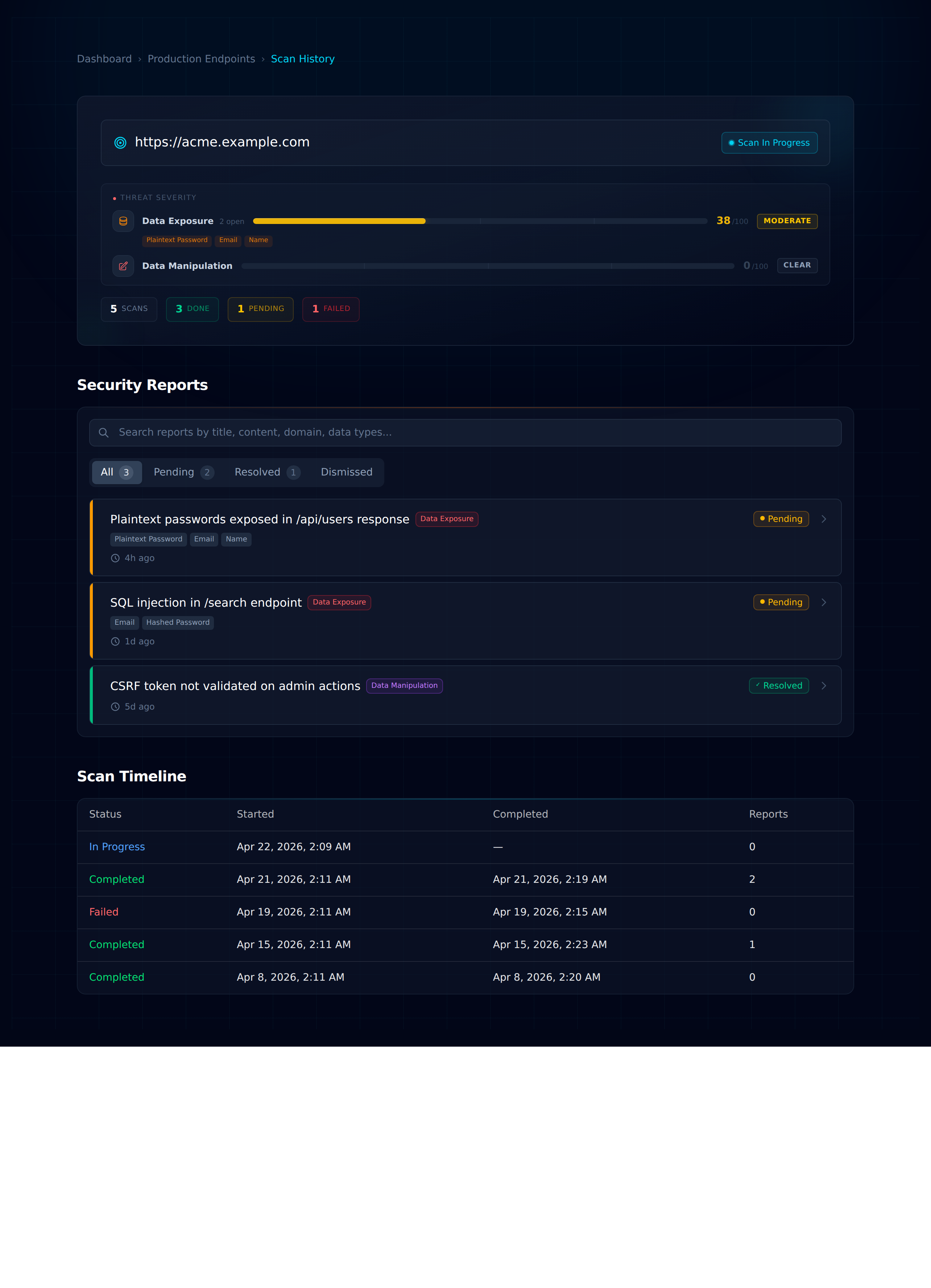Click Pending status on SQL injection report
This screenshot has height=1288, width=931.
[781, 603]
